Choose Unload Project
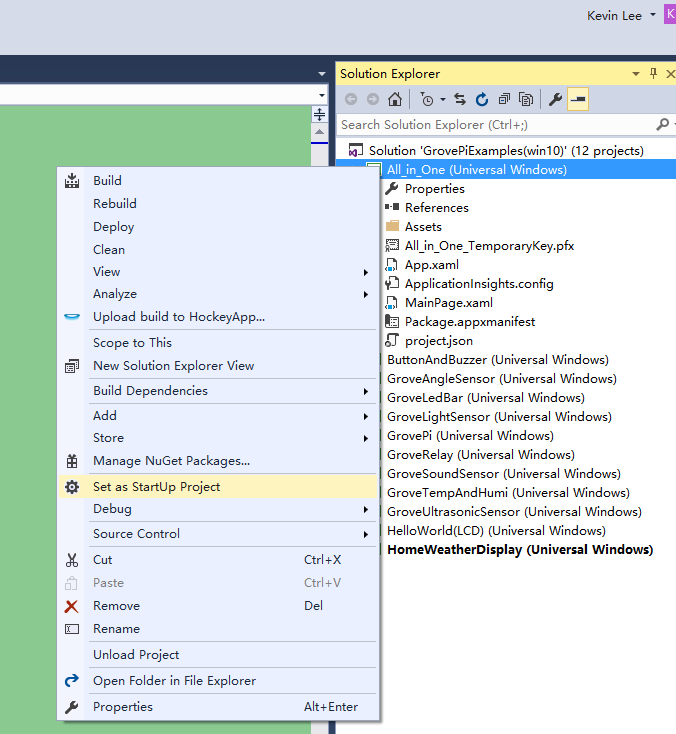 (x=218, y=655)
